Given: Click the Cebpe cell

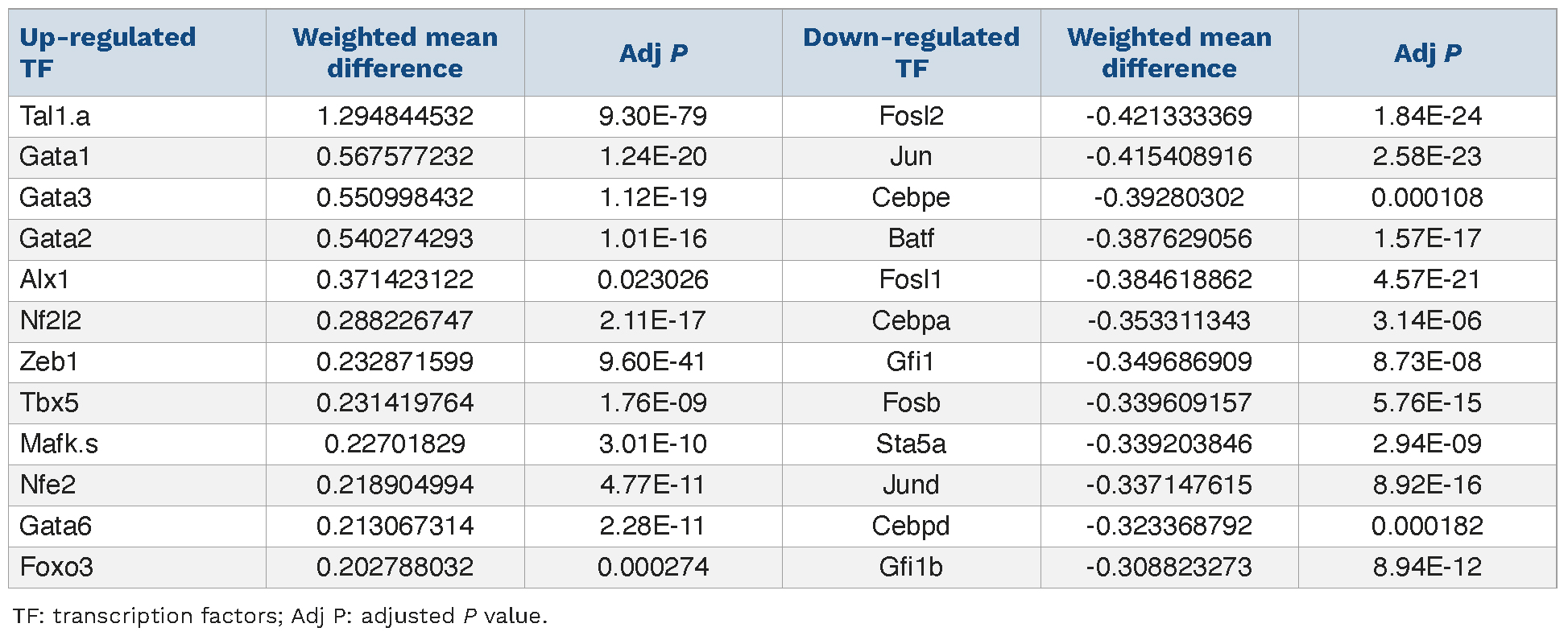Looking at the screenshot, I should pyautogui.click(x=911, y=198).
